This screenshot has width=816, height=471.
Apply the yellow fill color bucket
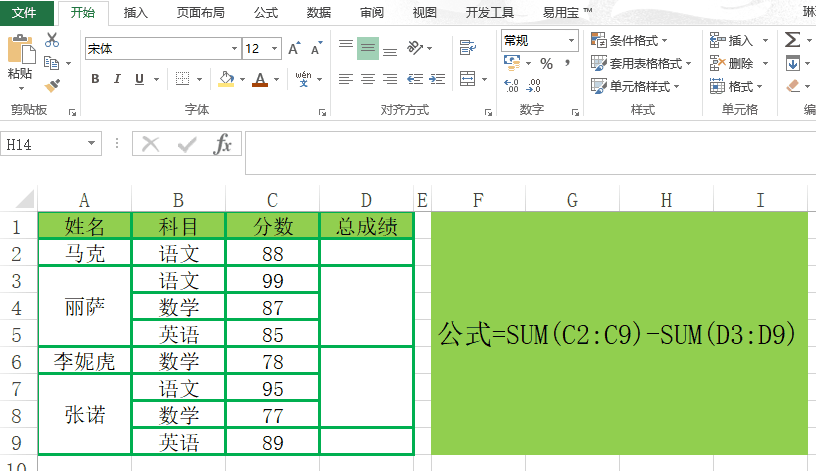pos(226,79)
